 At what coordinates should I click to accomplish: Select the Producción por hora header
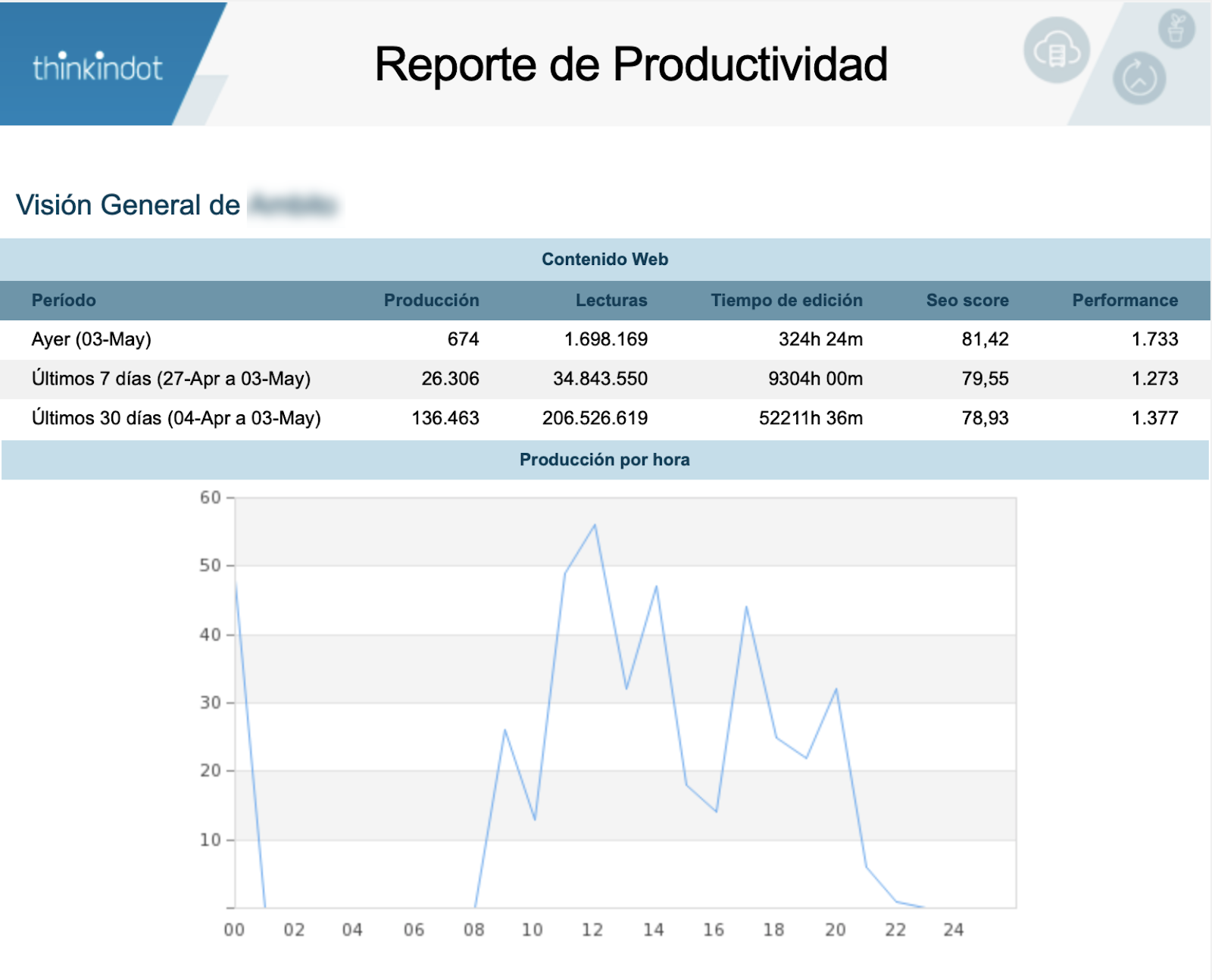pyautogui.click(x=604, y=460)
